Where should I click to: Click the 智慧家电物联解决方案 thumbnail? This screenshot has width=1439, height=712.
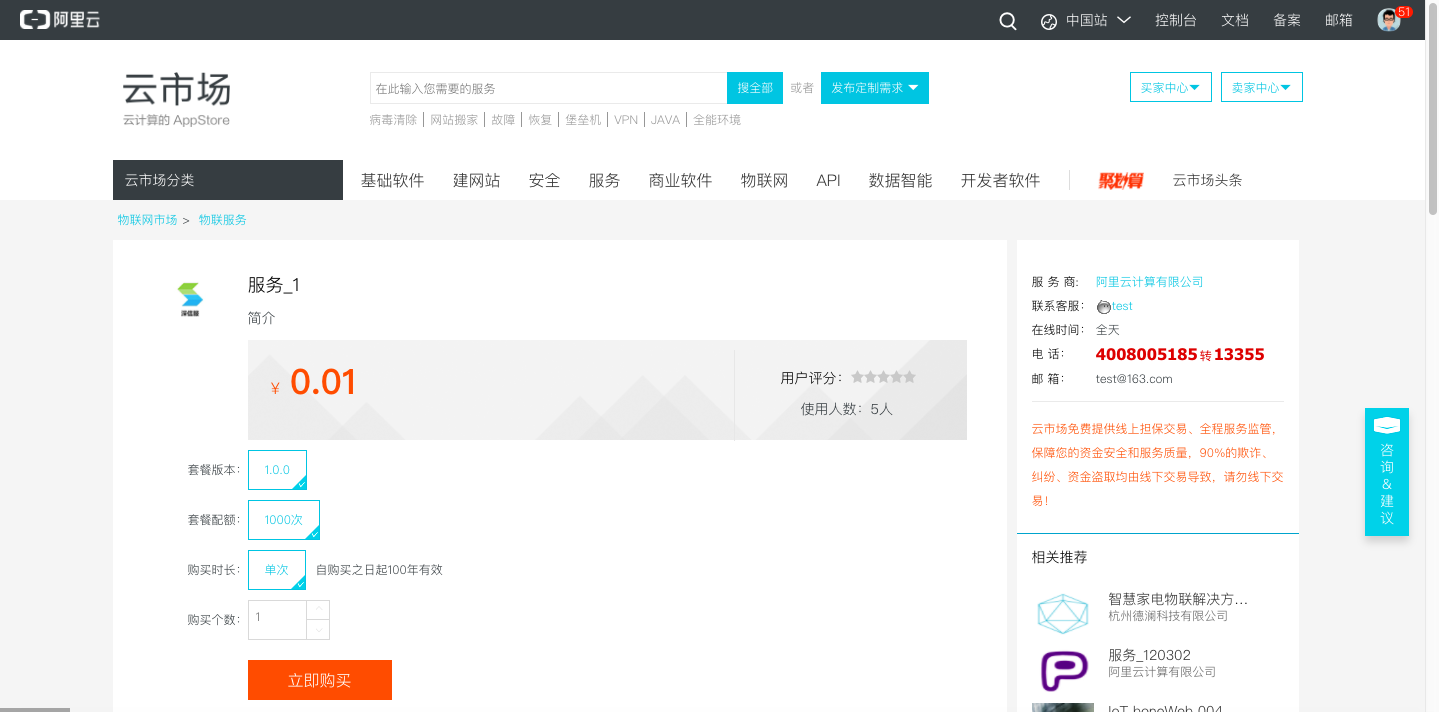tap(1062, 613)
